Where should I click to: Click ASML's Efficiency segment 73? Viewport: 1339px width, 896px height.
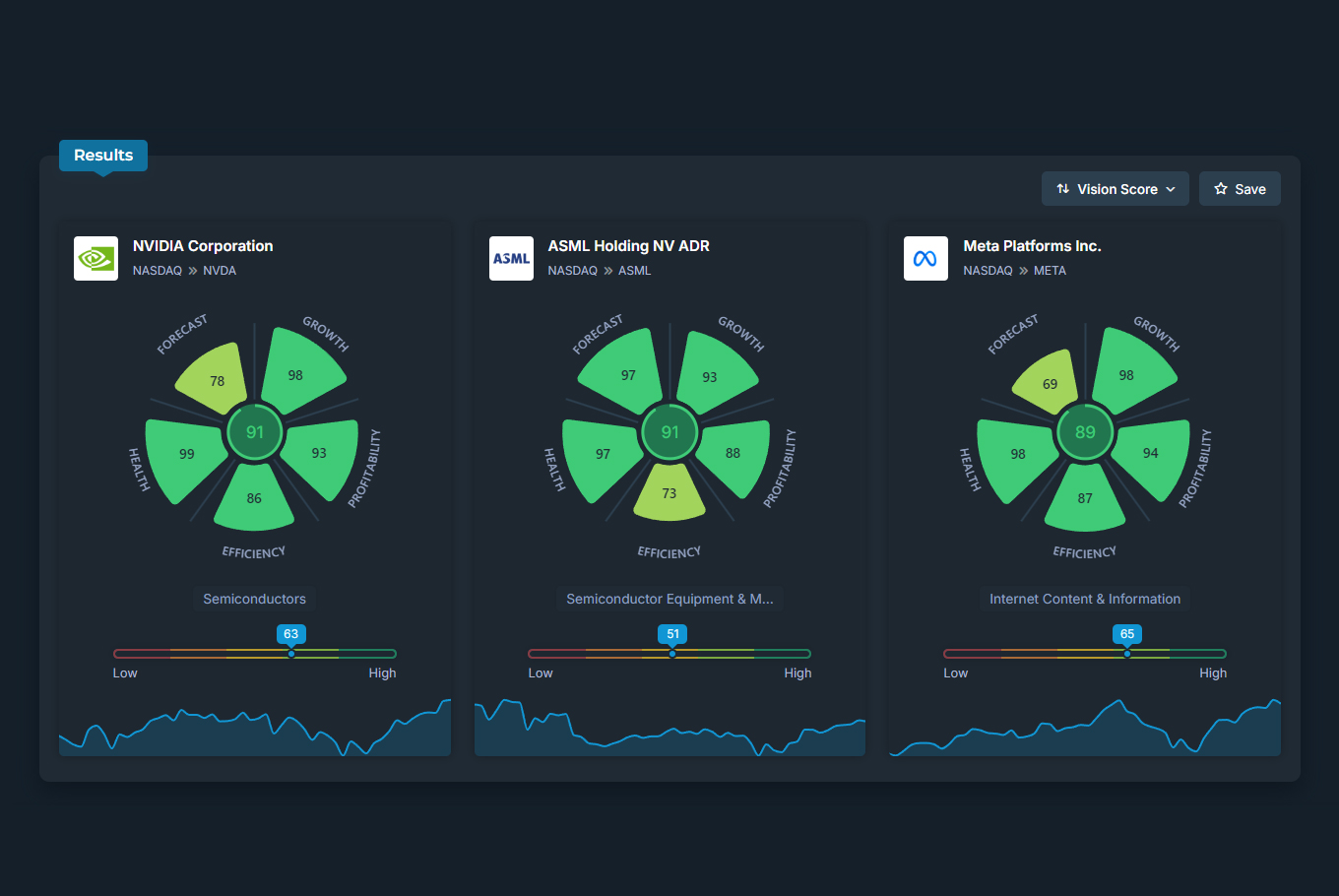click(669, 492)
